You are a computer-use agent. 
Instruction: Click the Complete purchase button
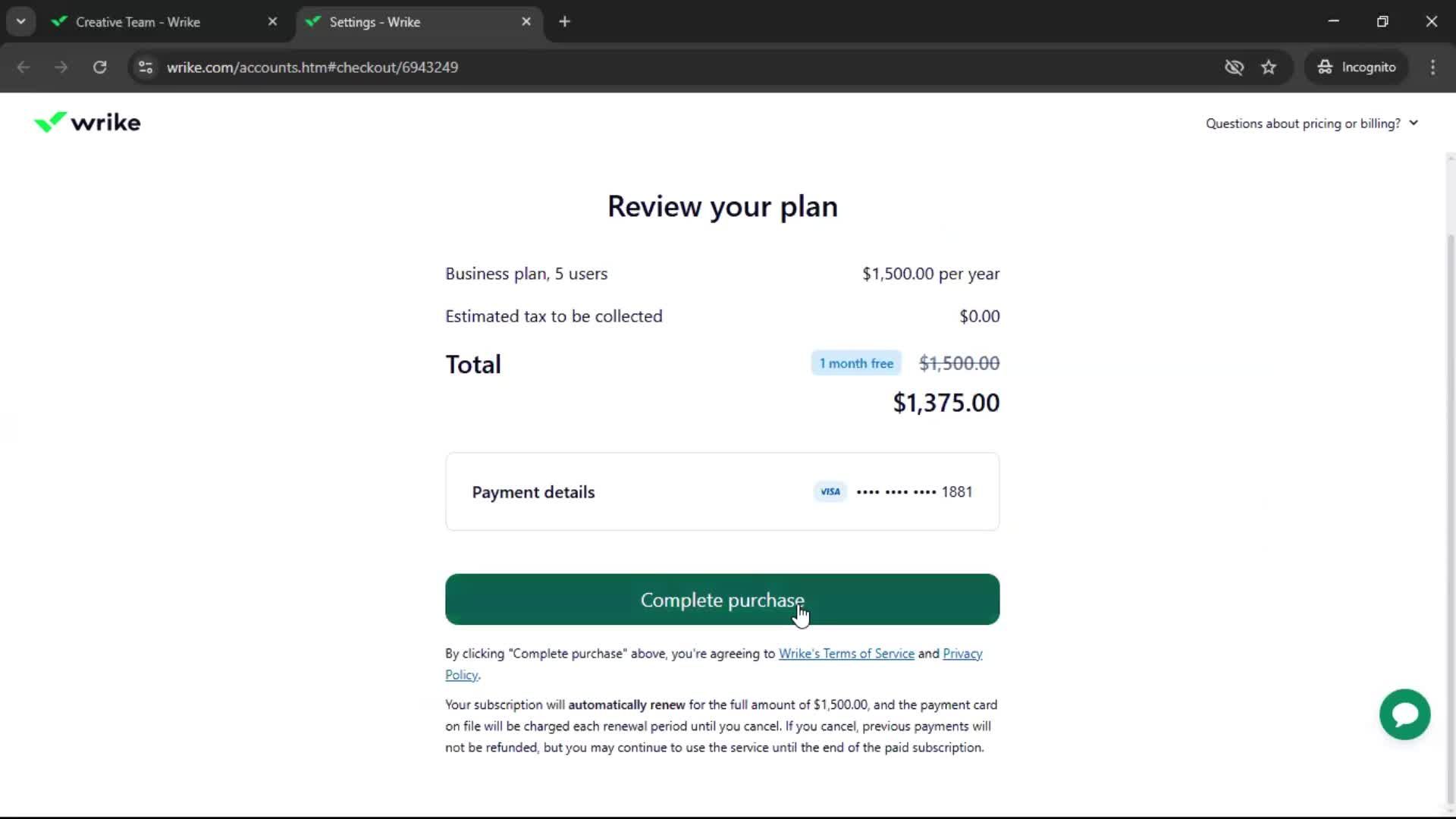[x=722, y=599]
